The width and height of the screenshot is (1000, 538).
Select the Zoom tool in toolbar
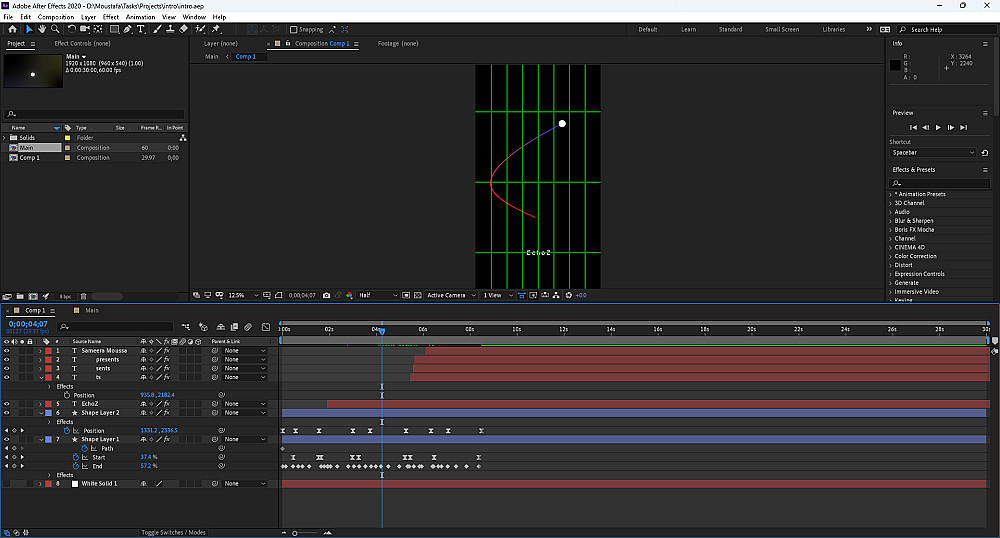[54, 29]
